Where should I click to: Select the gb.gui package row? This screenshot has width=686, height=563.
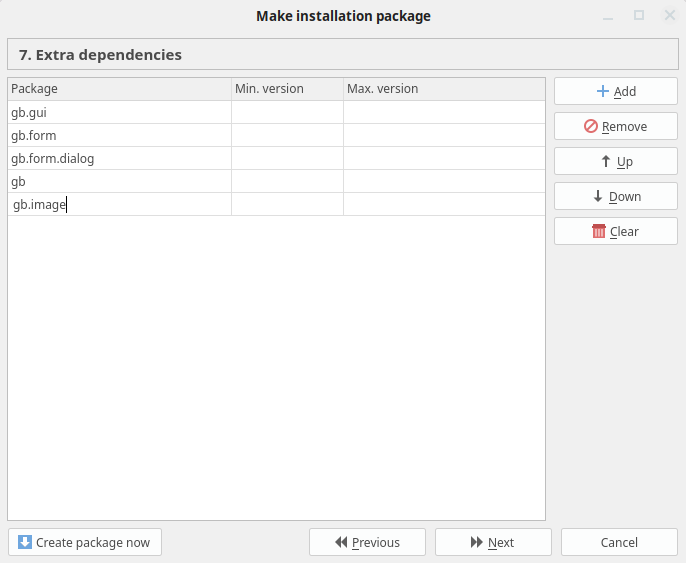[276, 112]
